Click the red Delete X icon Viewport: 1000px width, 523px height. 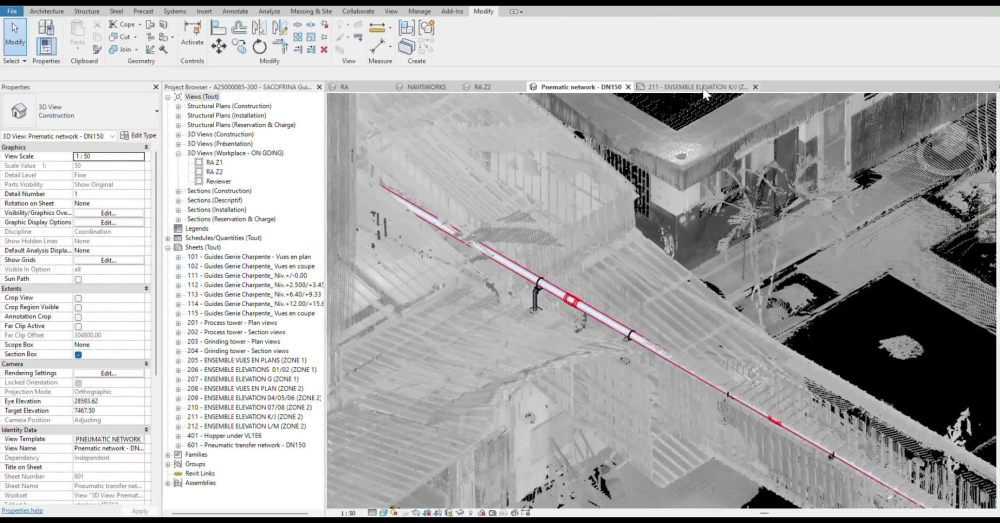(324, 49)
